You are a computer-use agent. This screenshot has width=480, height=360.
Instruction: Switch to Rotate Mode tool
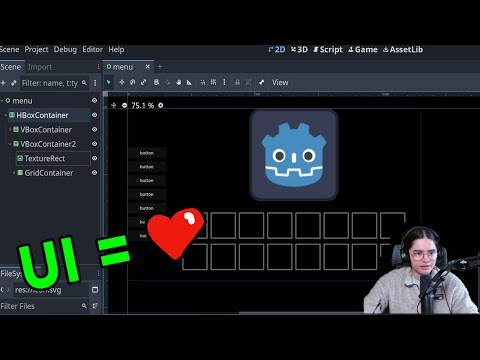[133, 82]
